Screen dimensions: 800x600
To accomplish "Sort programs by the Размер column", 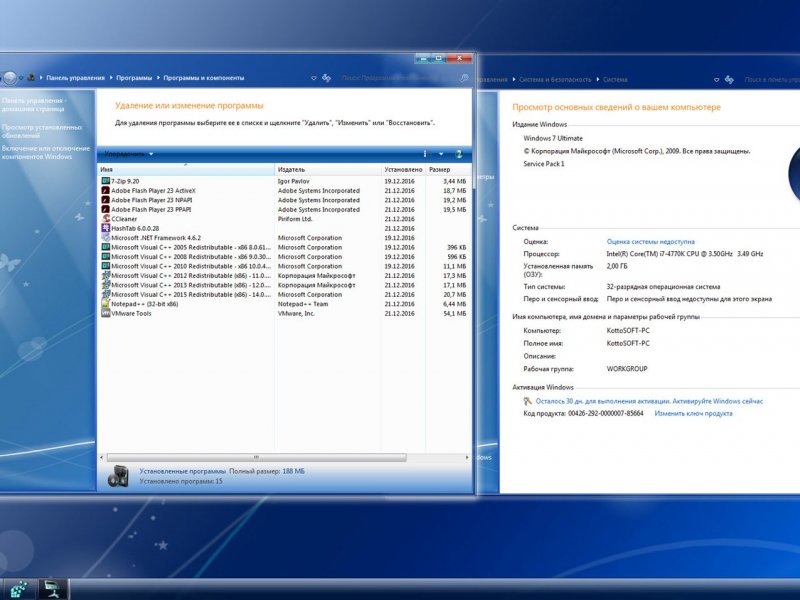I will click(x=447, y=169).
